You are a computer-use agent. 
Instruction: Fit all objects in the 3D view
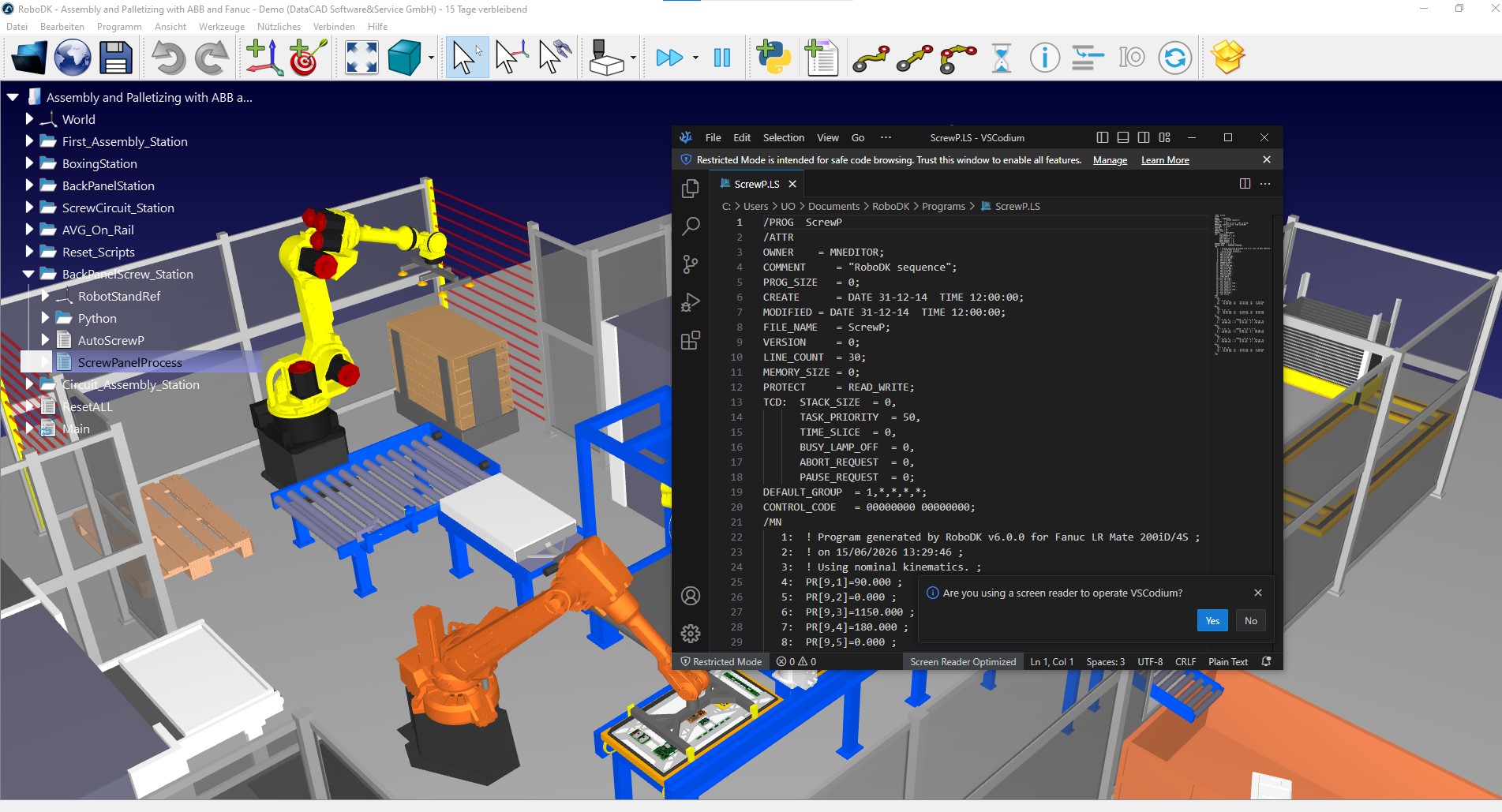[x=361, y=58]
